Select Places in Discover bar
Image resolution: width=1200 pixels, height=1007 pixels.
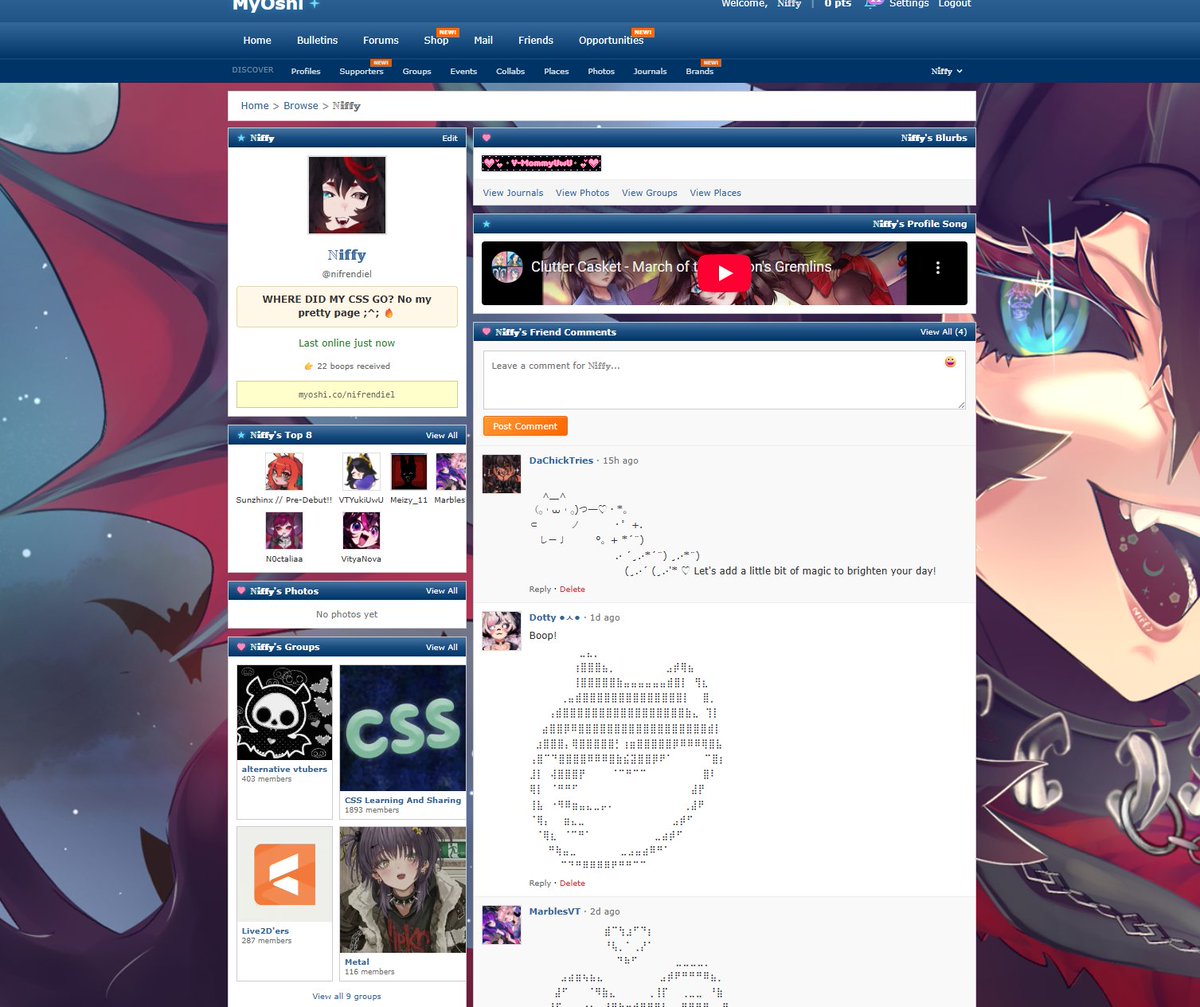coord(556,71)
